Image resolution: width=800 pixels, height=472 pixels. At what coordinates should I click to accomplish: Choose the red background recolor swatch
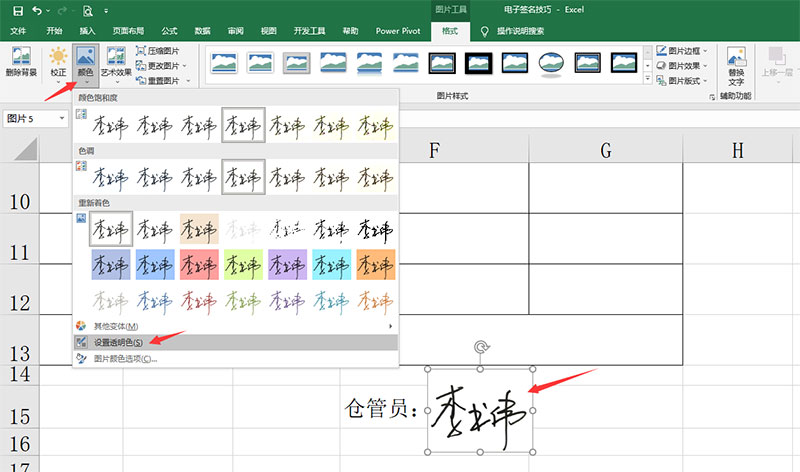coord(199,265)
